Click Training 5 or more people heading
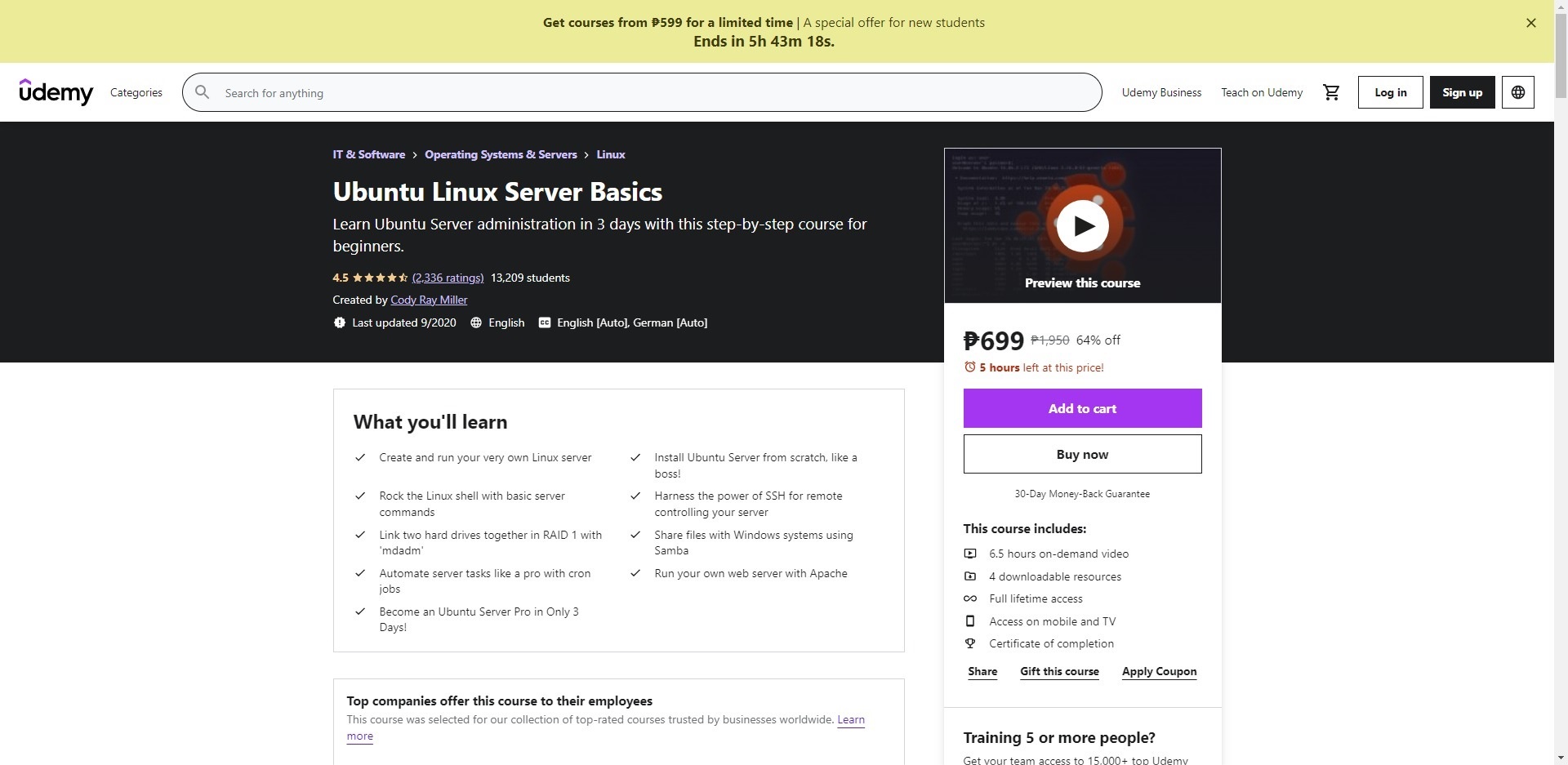The image size is (1568, 765). (1059, 737)
